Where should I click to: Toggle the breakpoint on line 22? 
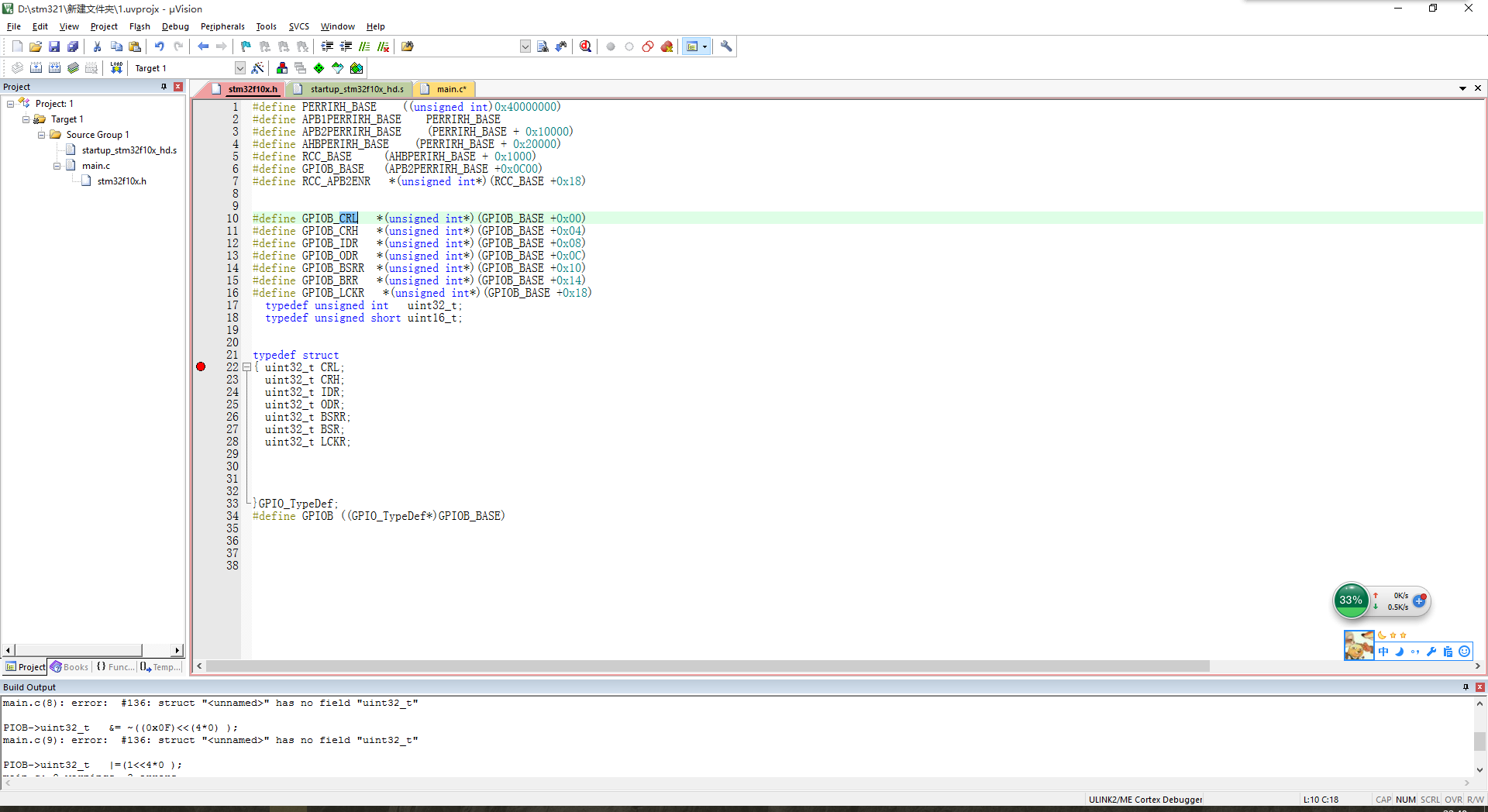point(201,366)
